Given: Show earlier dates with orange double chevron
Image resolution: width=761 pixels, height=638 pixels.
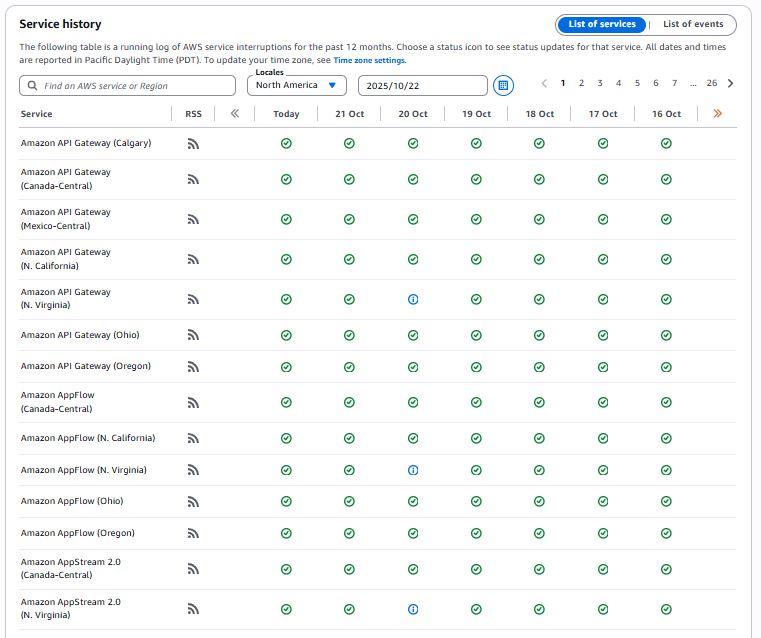Looking at the screenshot, I should pyautogui.click(x=717, y=114).
